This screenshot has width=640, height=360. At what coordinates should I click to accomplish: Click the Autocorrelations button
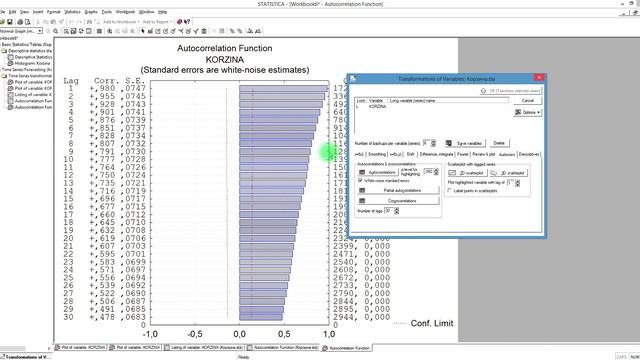377,172
